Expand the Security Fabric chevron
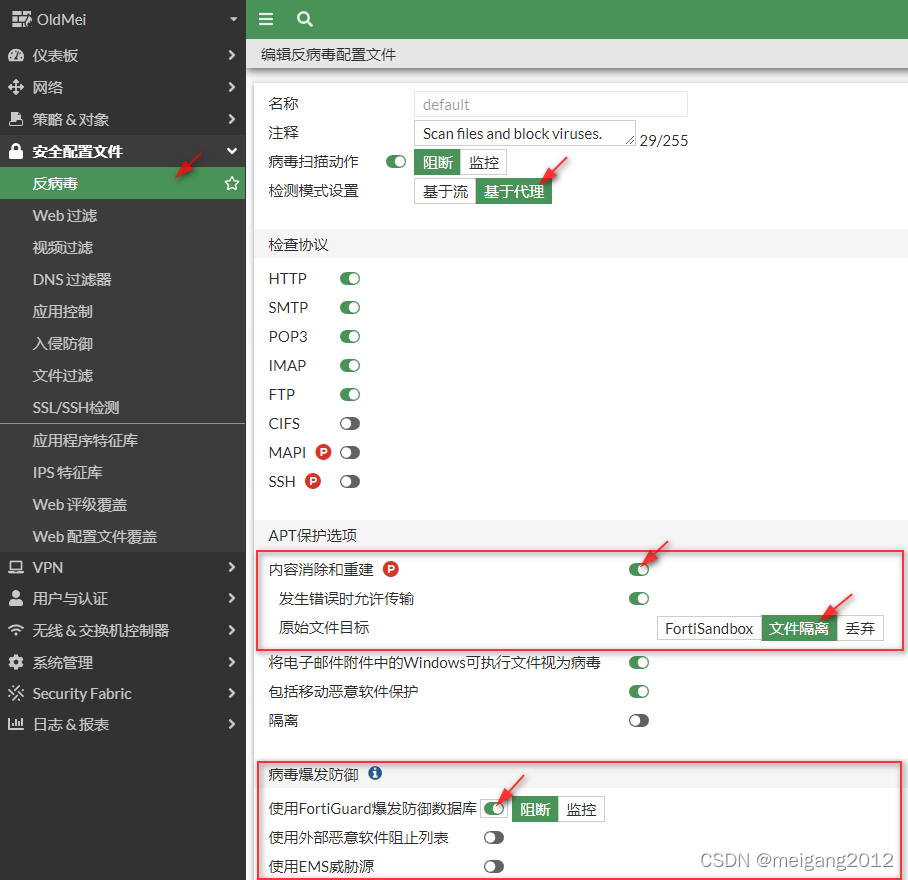Image resolution: width=908 pixels, height=880 pixels. pyautogui.click(x=232, y=693)
